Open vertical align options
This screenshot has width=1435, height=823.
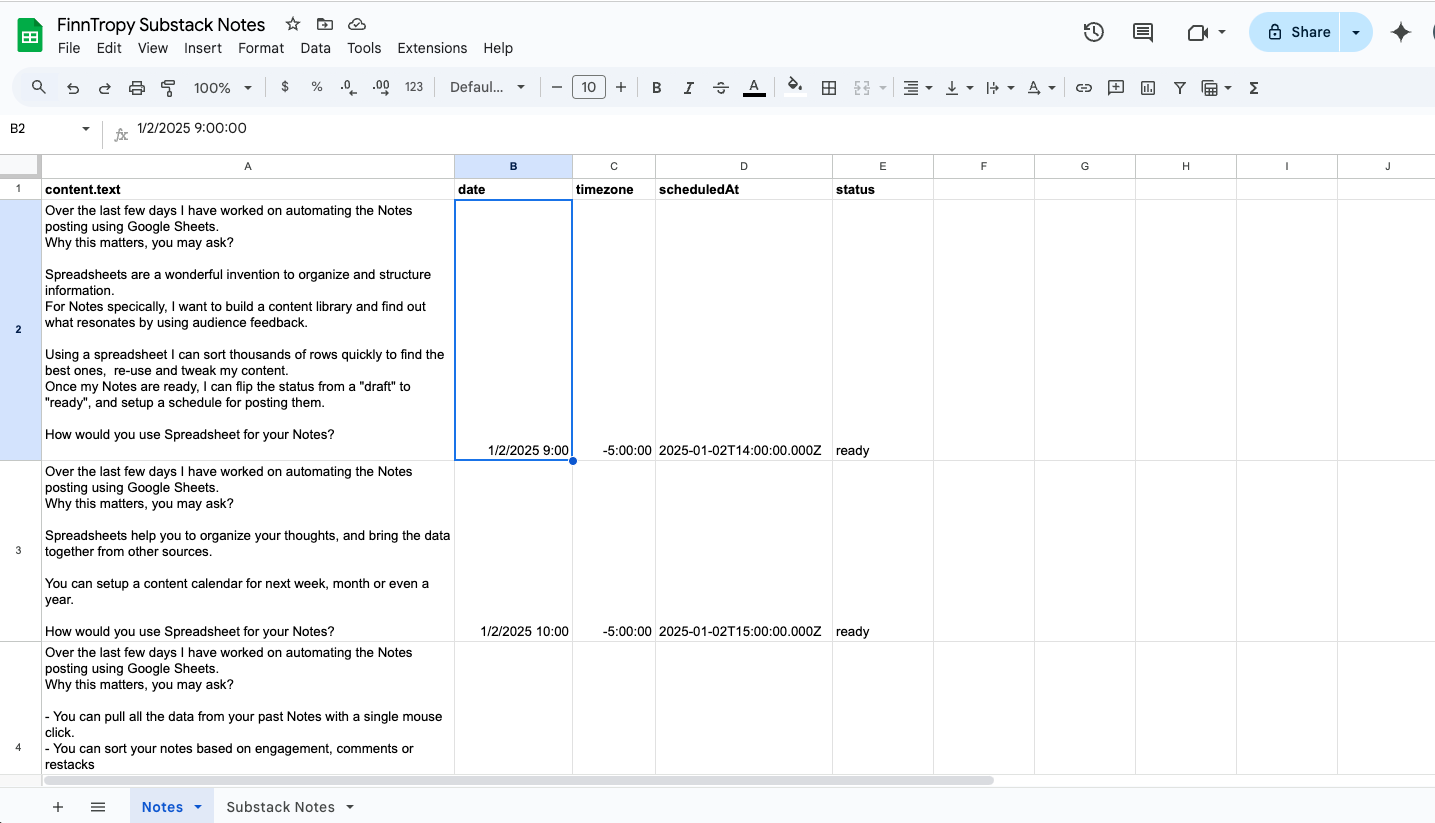[x=958, y=88]
